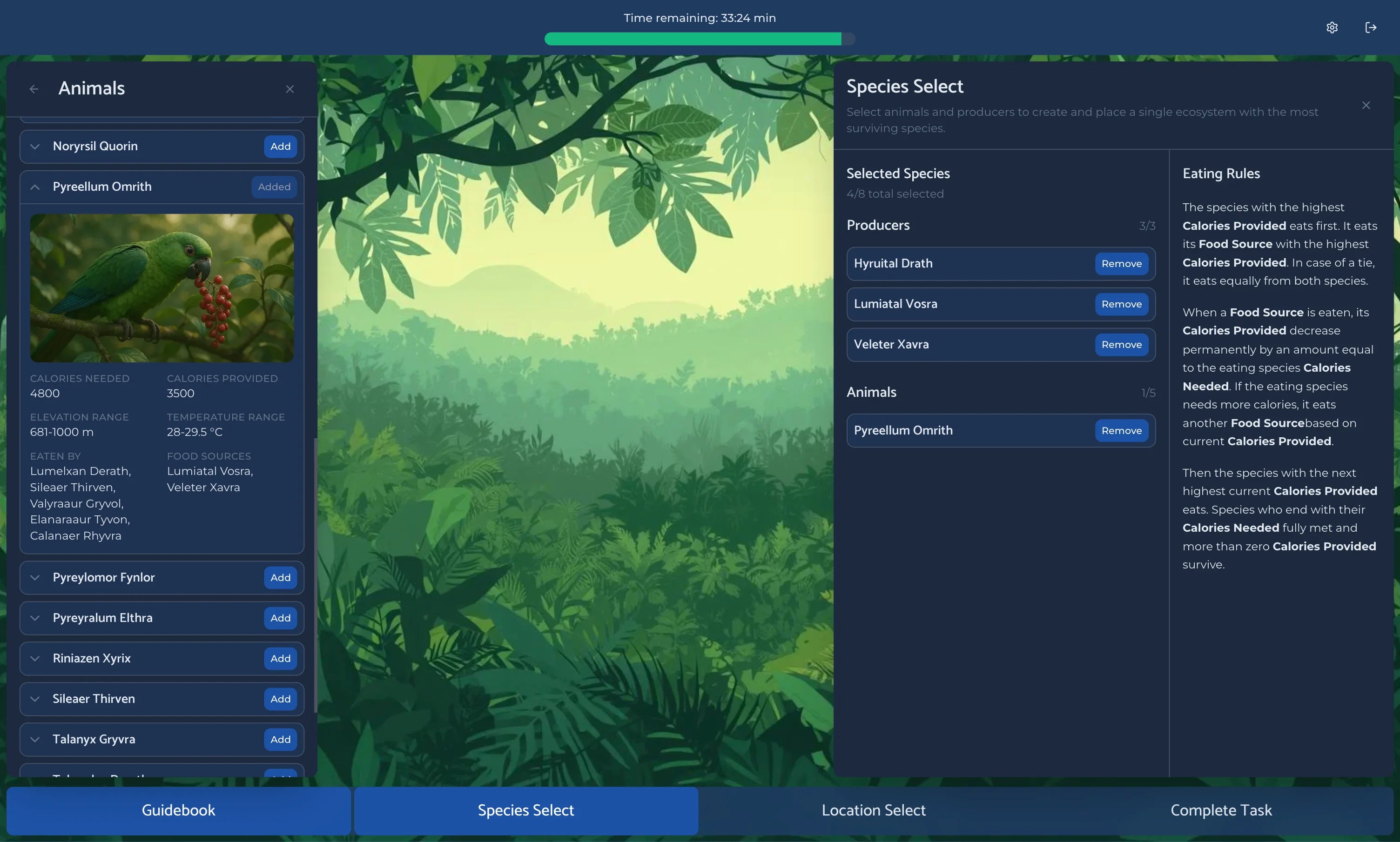The width and height of the screenshot is (1400, 842).
Task: Add Sileaer Thirven to selection
Action: (x=280, y=699)
